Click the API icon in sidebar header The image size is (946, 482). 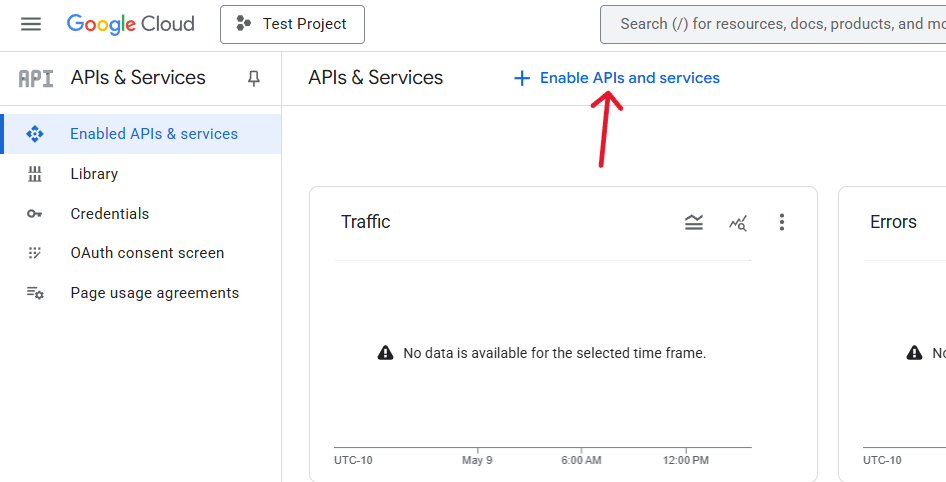coord(36,78)
